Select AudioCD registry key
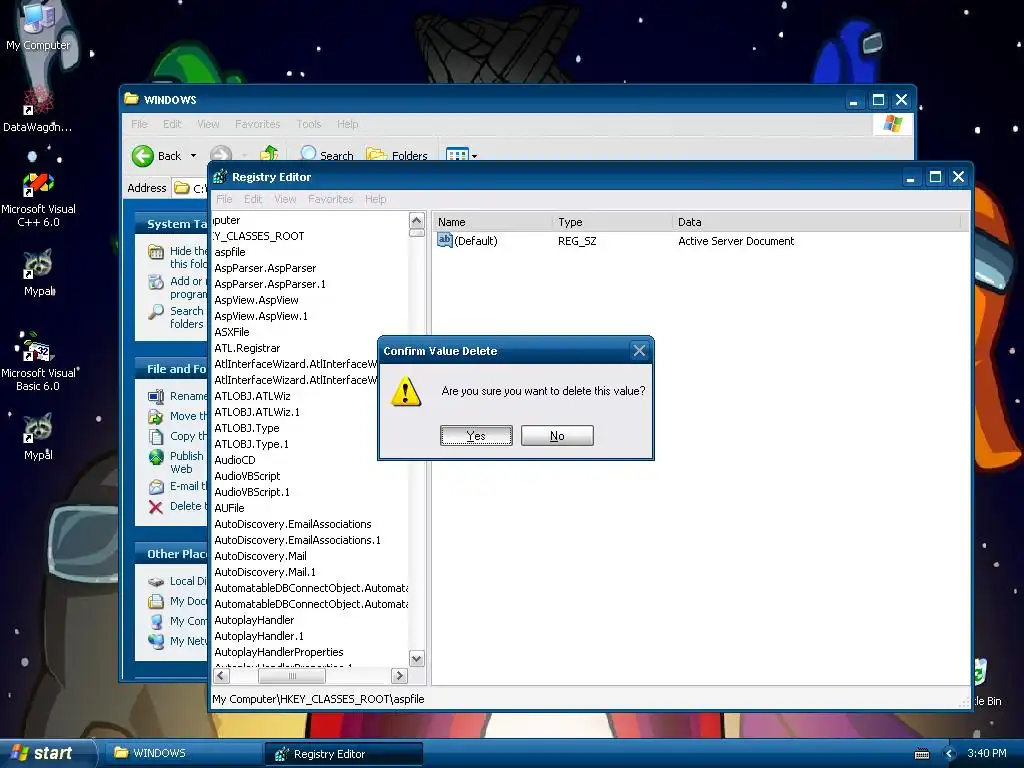This screenshot has height=768, width=1024. tap(234, 460)
